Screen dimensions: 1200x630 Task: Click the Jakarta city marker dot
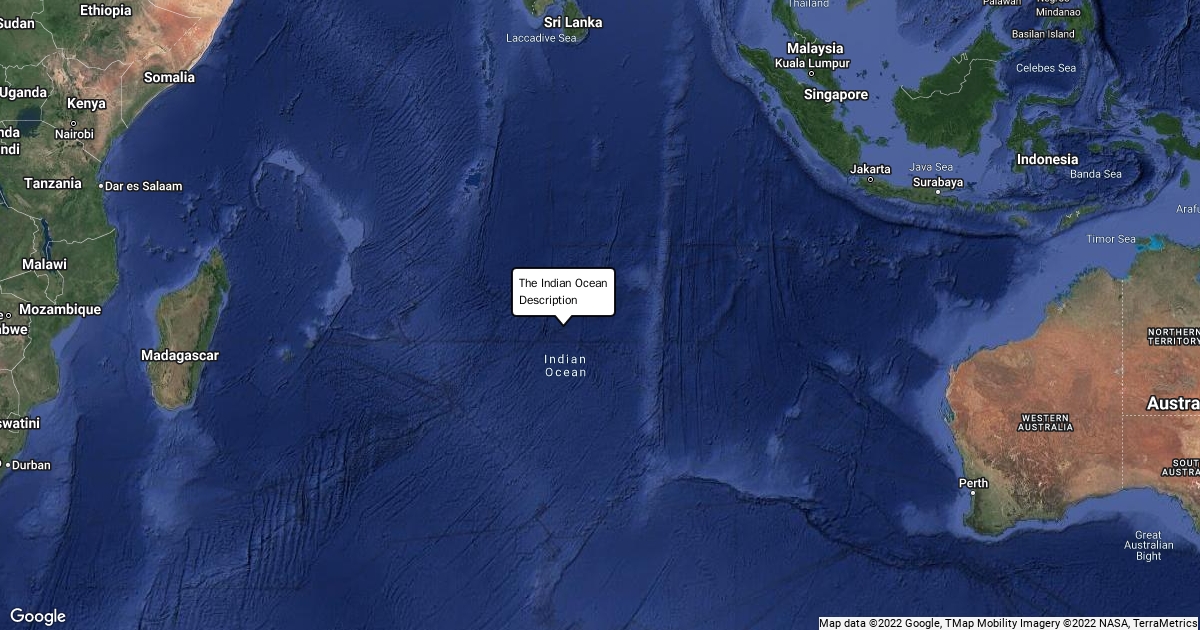(871, 180)
